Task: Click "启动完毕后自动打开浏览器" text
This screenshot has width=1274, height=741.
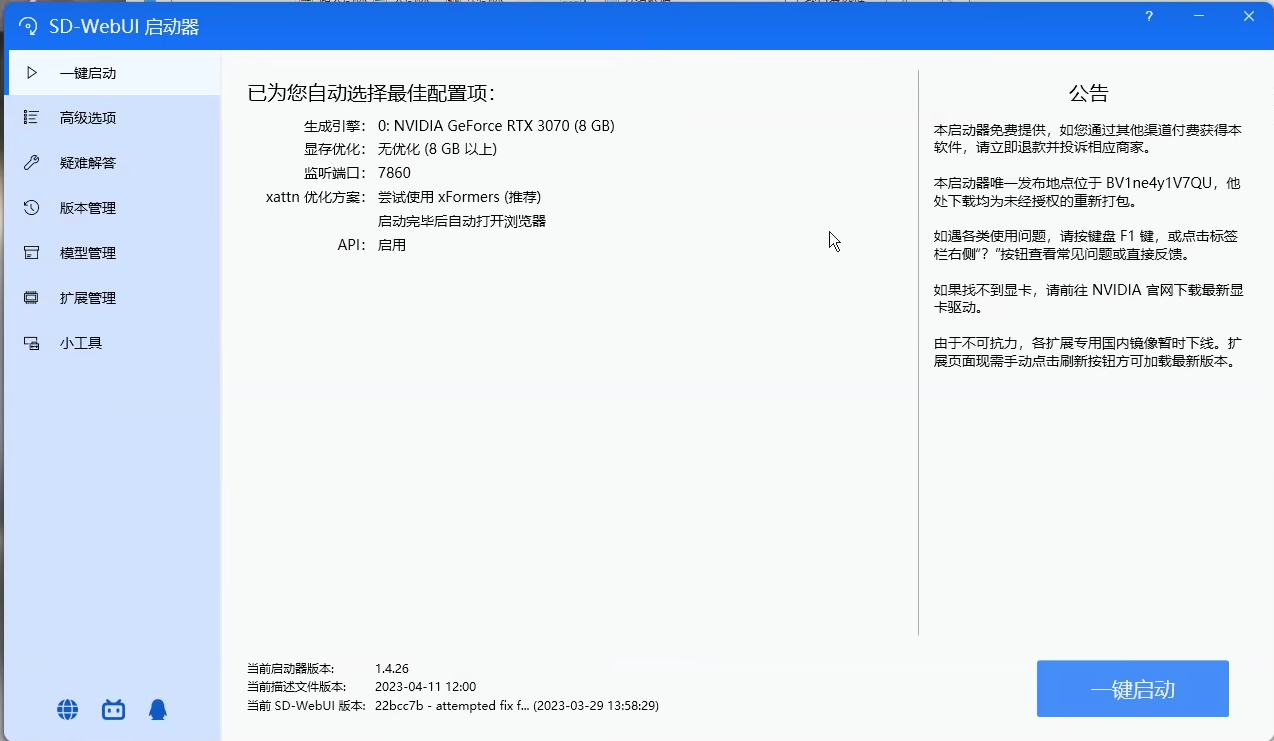Action: tap(462, 221)
